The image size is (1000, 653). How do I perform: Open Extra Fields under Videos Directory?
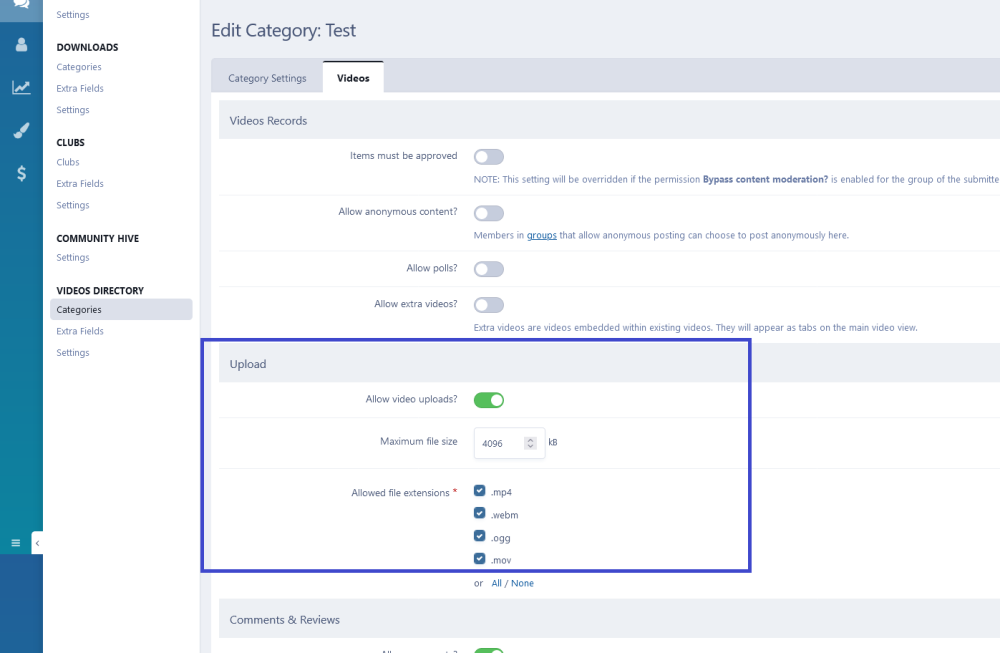(x=79, y=331)
